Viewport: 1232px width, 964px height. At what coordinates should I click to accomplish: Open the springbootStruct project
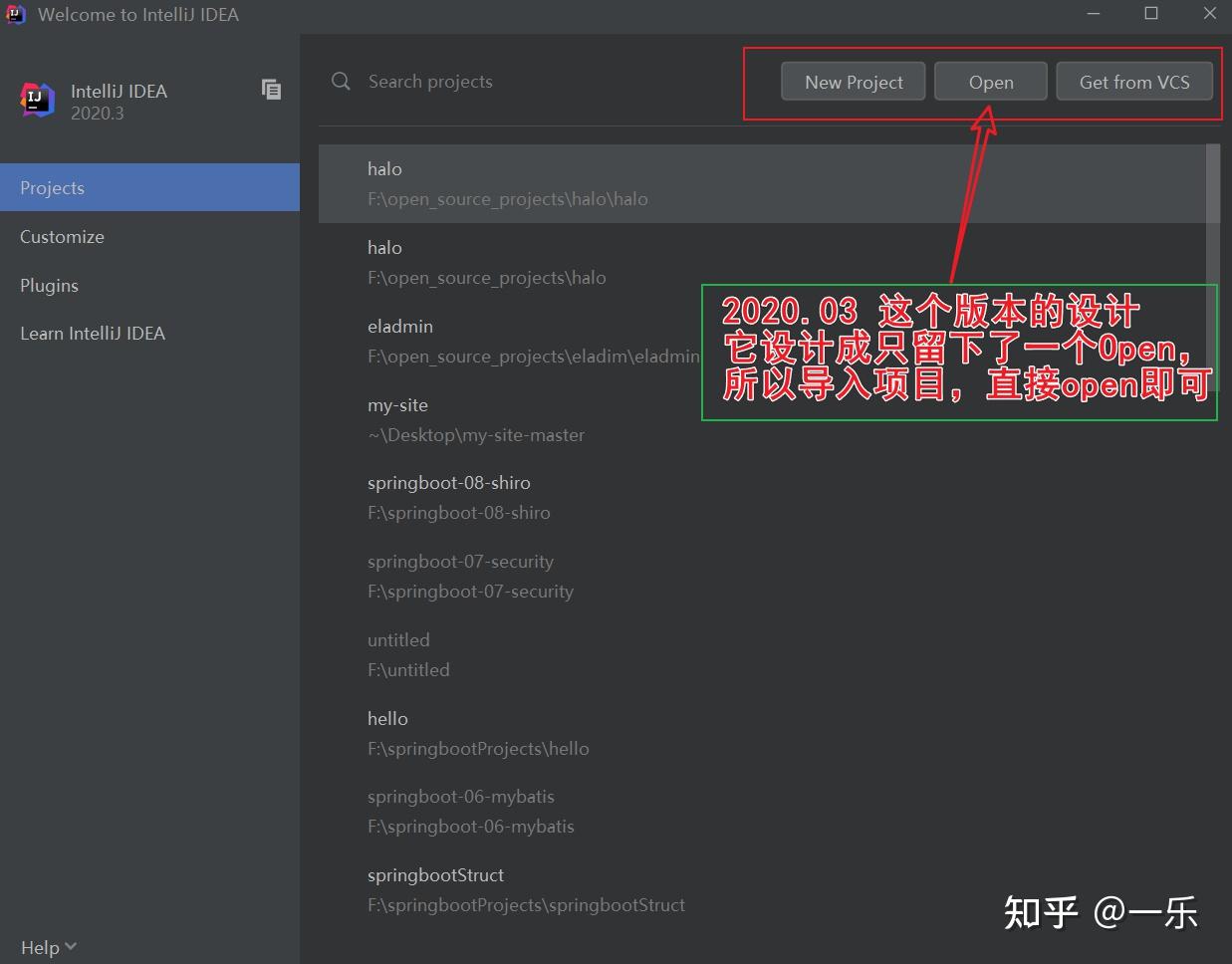[x=762, y=889]
